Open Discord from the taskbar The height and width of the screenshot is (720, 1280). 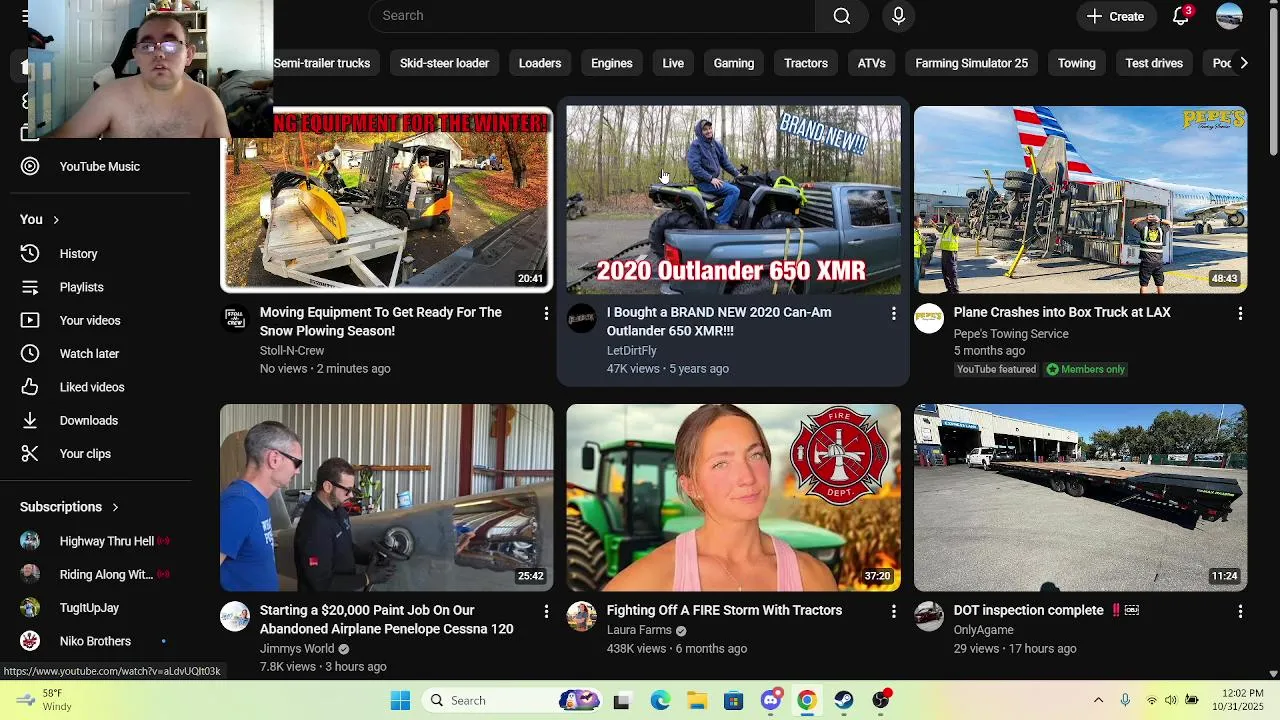point(770,700)
